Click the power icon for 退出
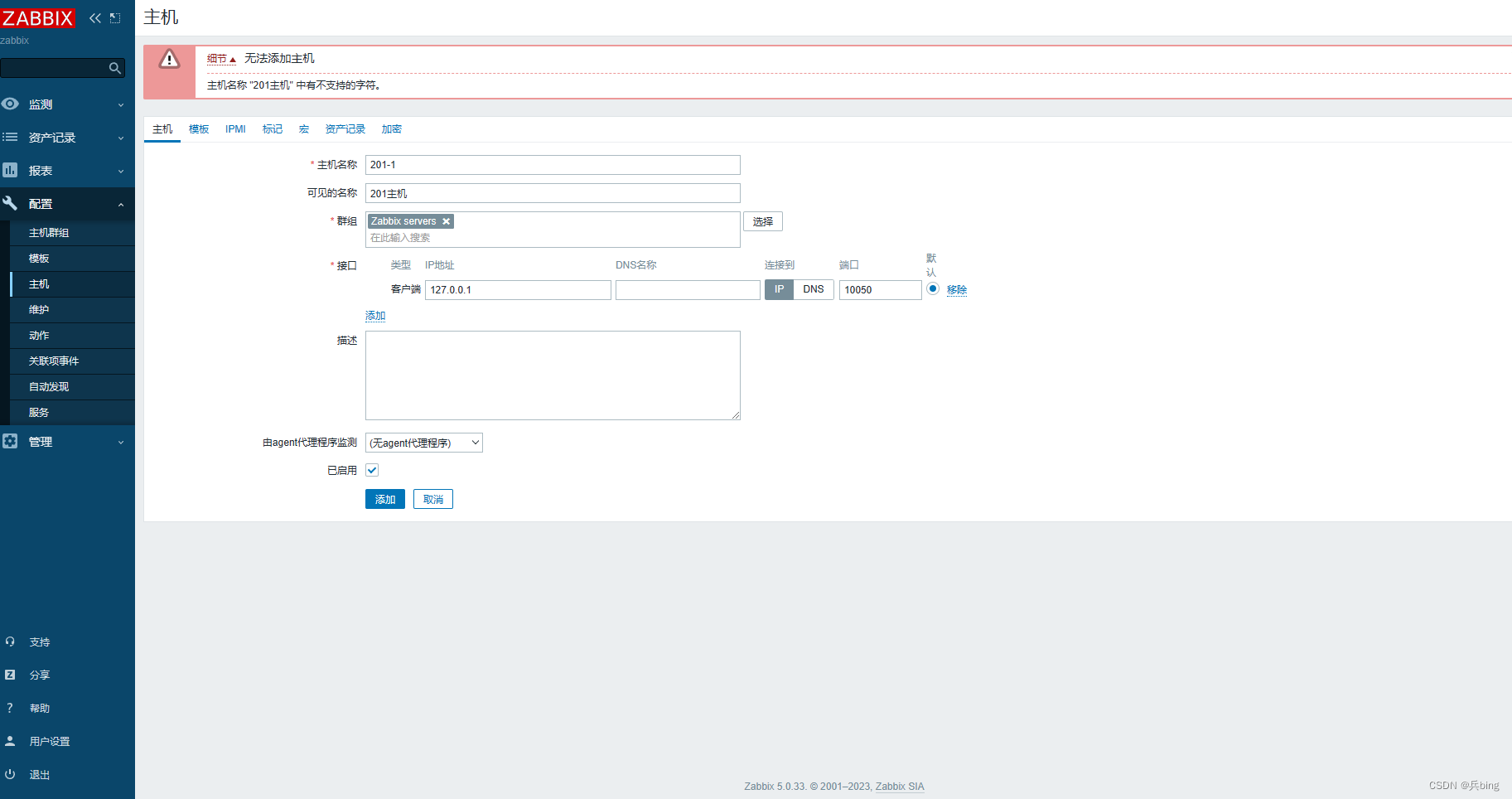The image size is (1512, 799). click(10, 774)
